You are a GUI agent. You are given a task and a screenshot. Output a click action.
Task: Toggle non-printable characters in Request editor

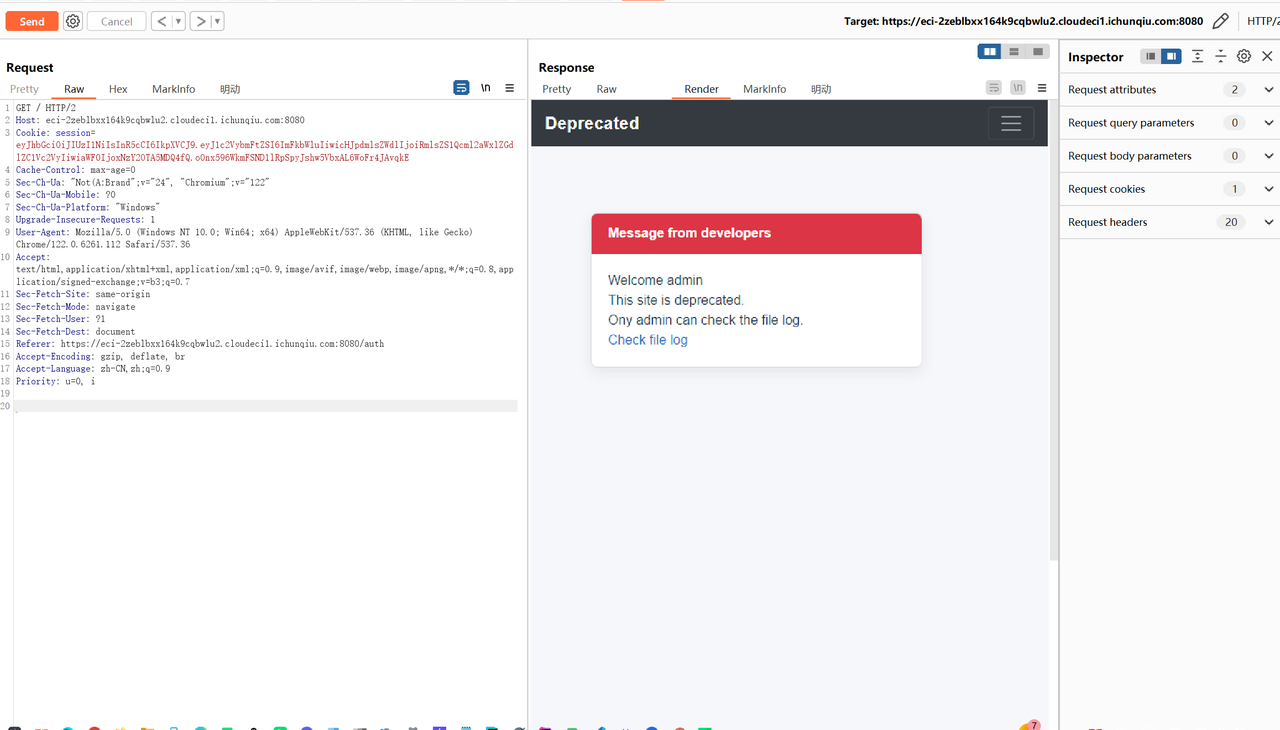(x=486, y=88)
